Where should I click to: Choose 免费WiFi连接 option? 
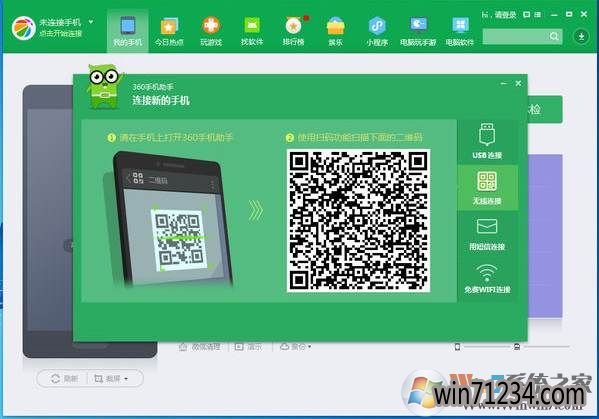pyautogui.click(x=487, y=279)
